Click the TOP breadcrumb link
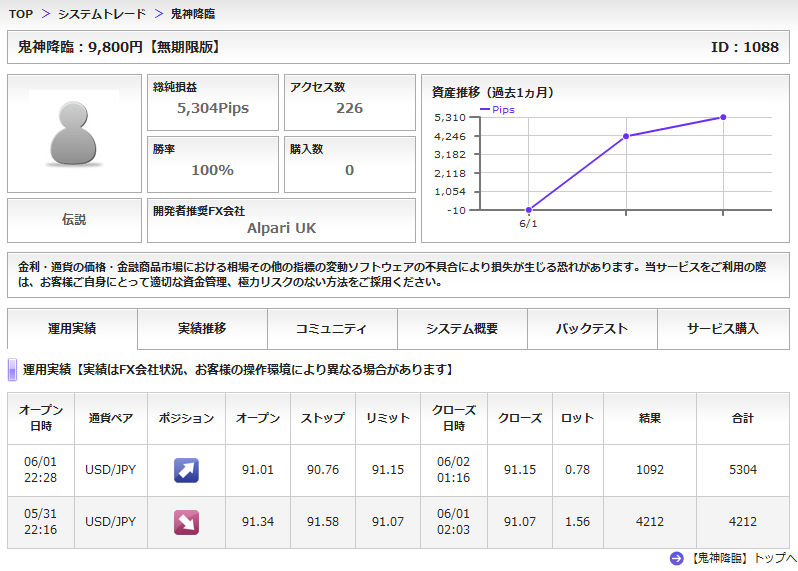This screenshot has width=798, height=571. pyautogui.click(x=21, y=14)
